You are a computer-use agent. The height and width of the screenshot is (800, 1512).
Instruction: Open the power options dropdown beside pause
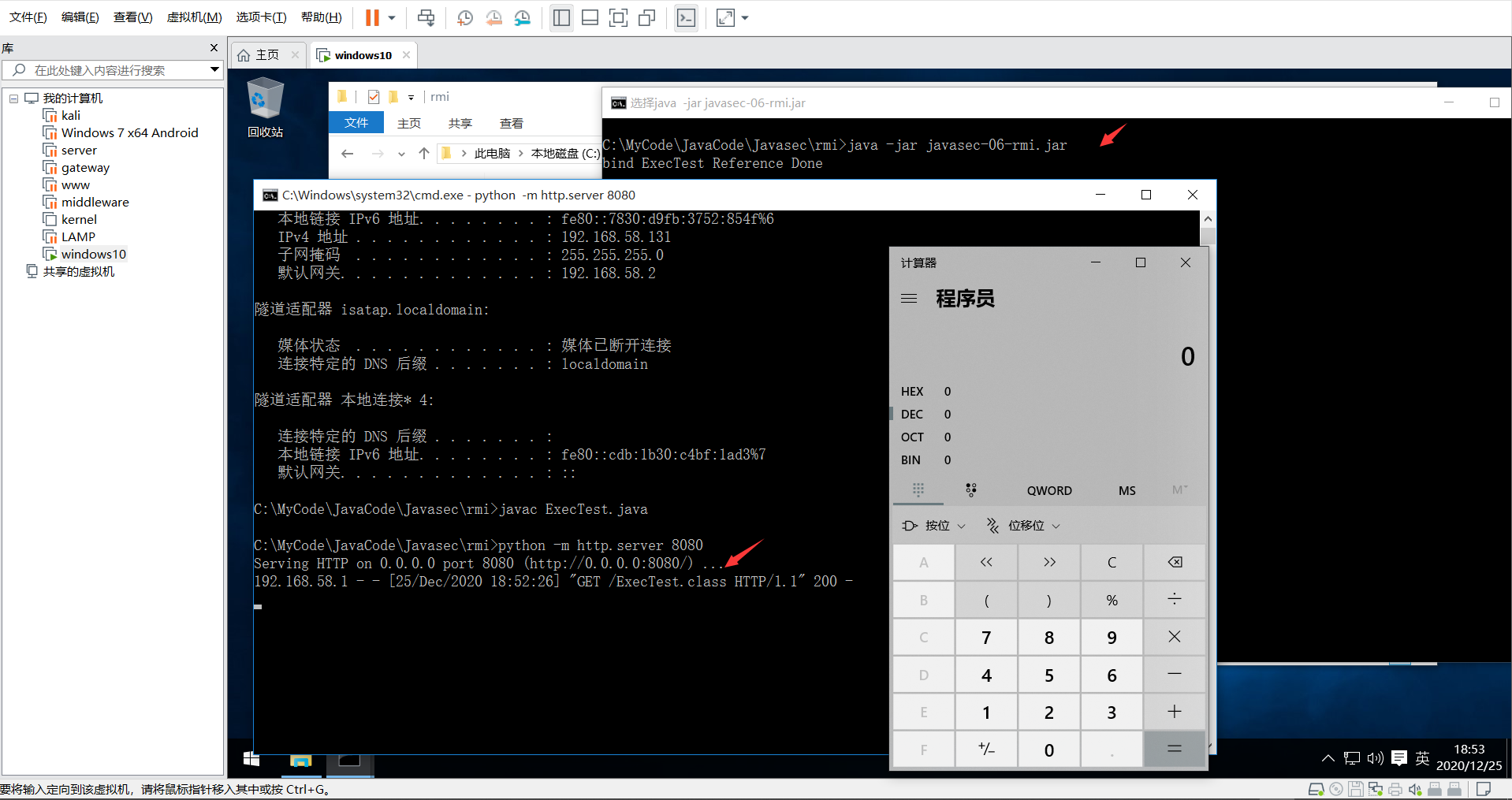tap(392, 17)
